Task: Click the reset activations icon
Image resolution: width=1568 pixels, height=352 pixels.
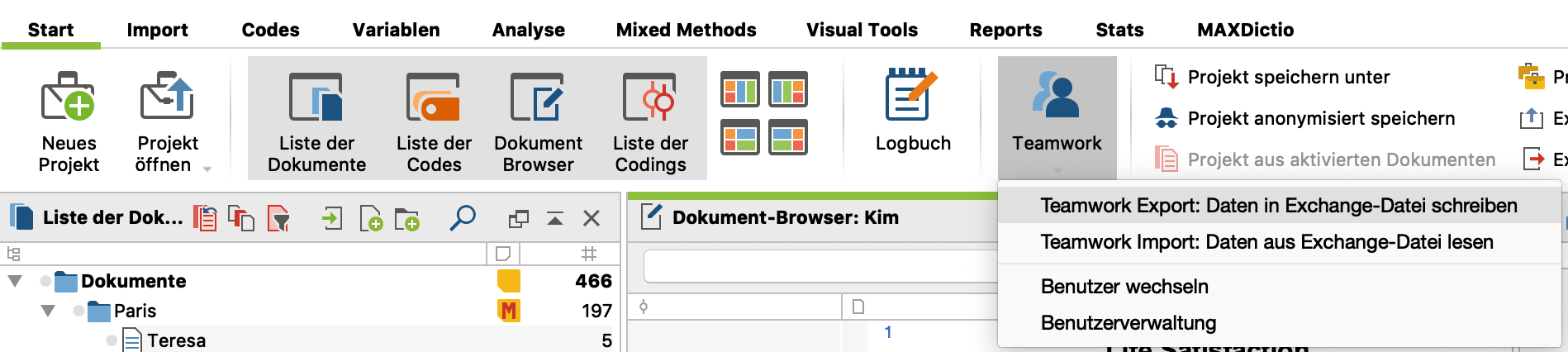Action: tap(205, 218)
